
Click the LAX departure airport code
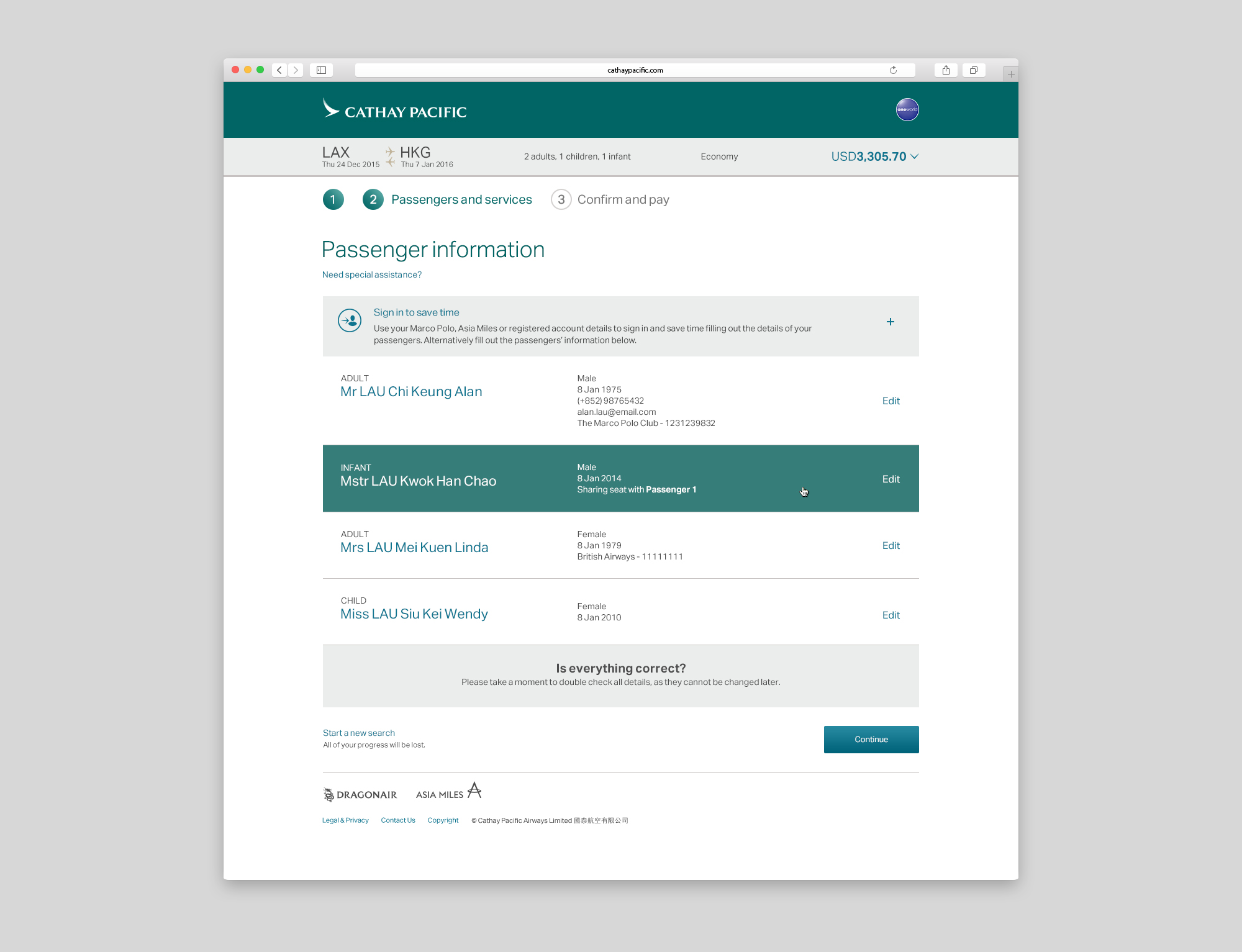coord(335,152)
